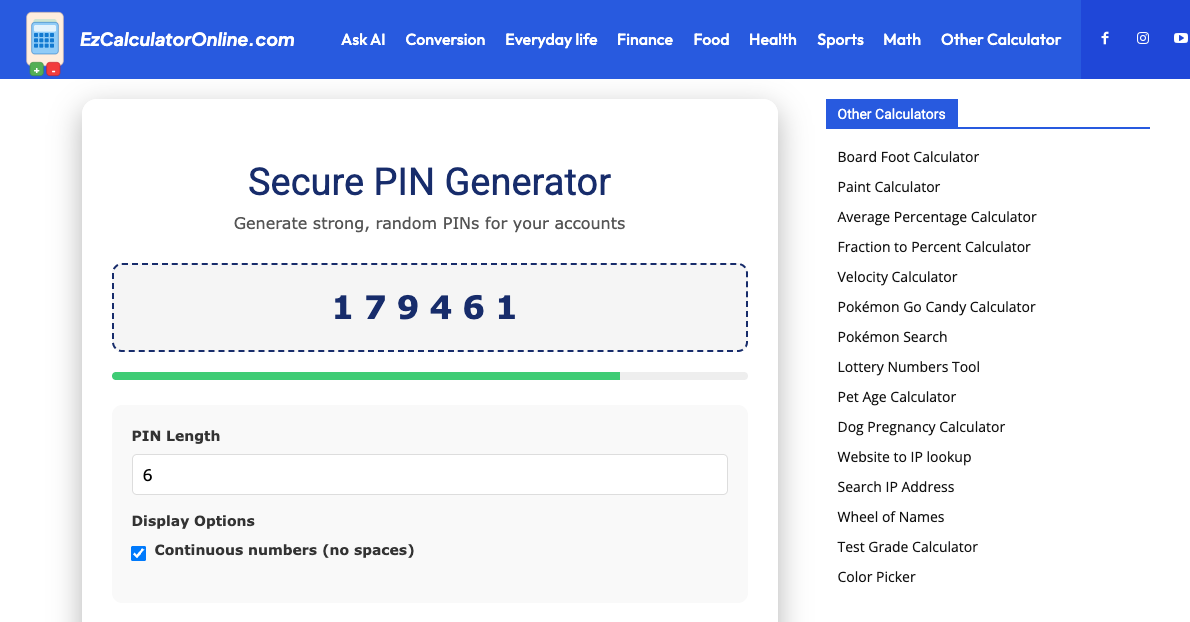Toggle Continuous numbers (no spaces) checkbox
This screenshot has height=622, width=1190.
click(138, 552)
